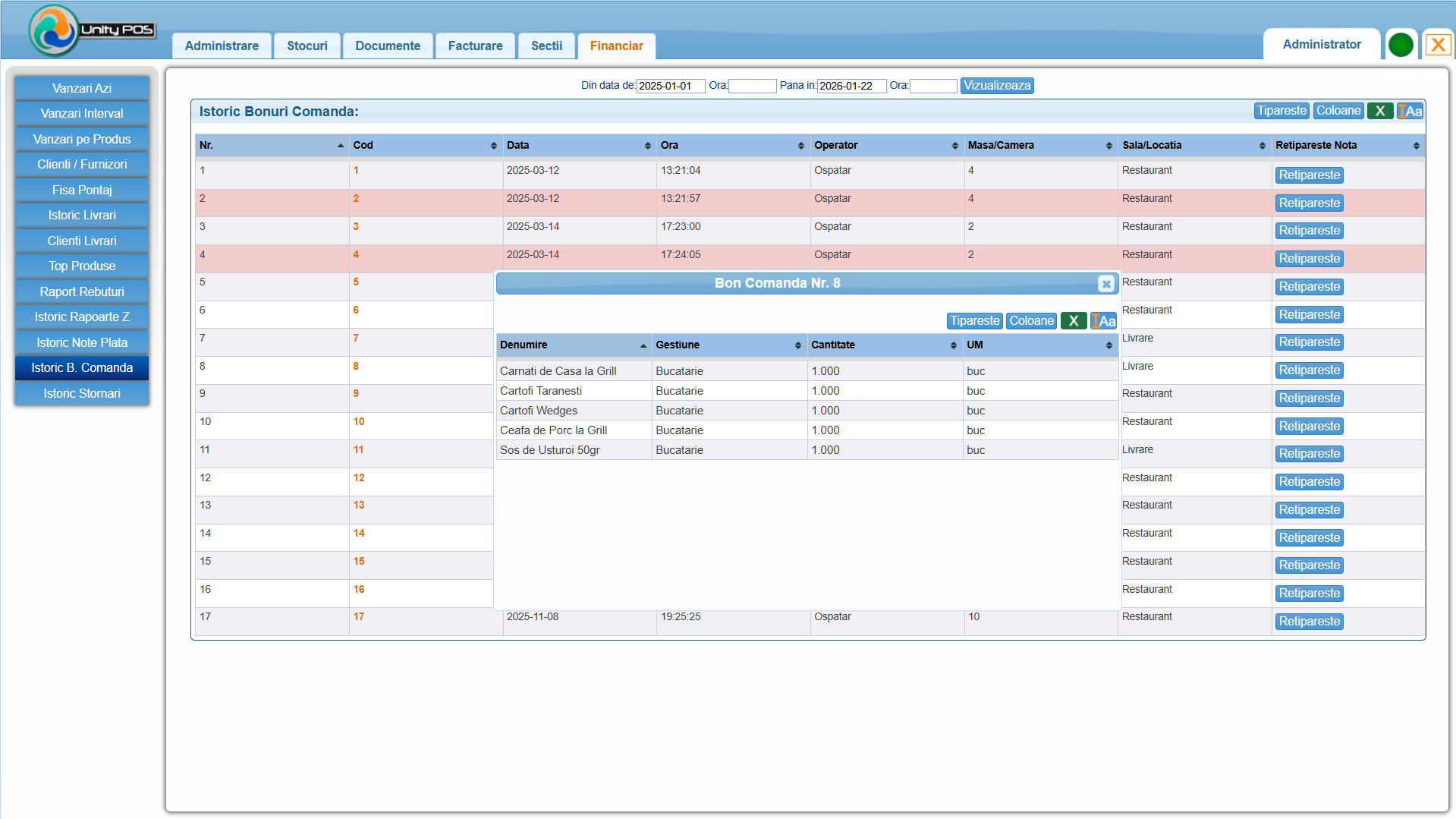Click the Unity POS logo
Image resolution: width=1456 pixels, height=819 pixels.
pyautogui.click(x=91, y=30)
